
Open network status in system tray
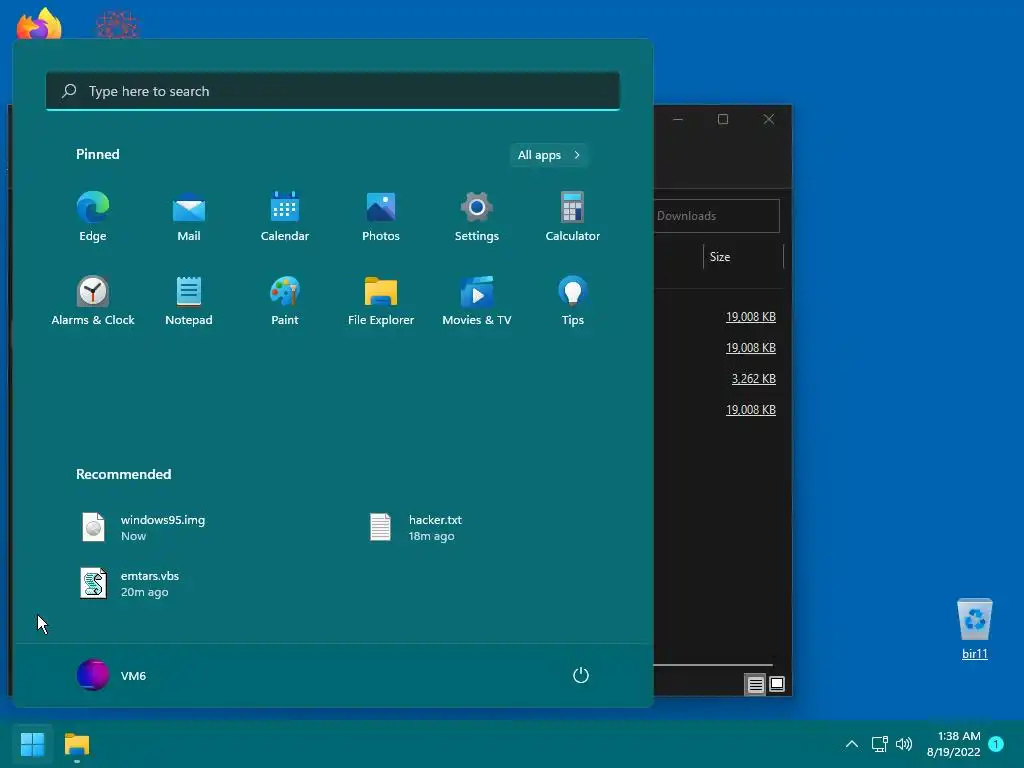click(879, 744)
